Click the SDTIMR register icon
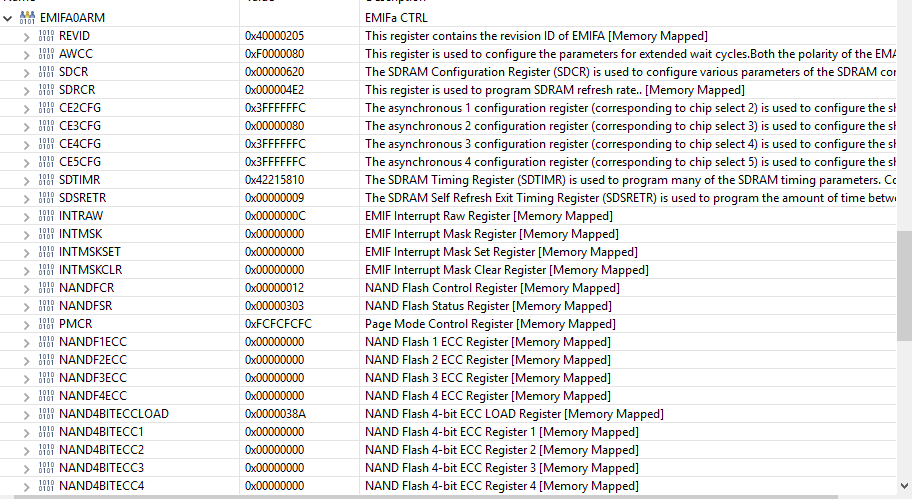 (x=47, y=180)
